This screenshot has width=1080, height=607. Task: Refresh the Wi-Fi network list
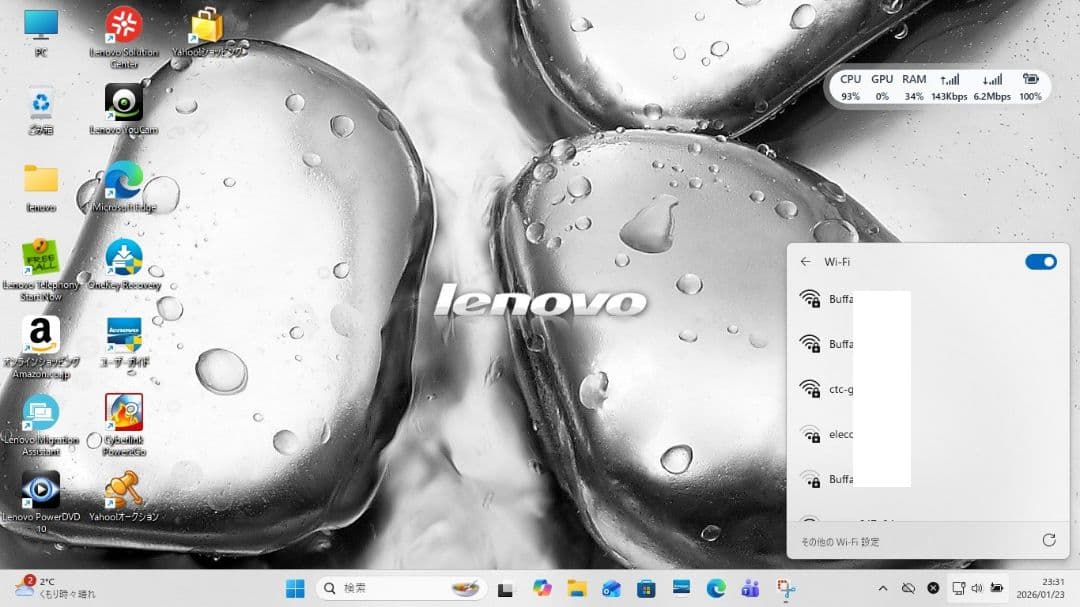tap(1048, 540)
